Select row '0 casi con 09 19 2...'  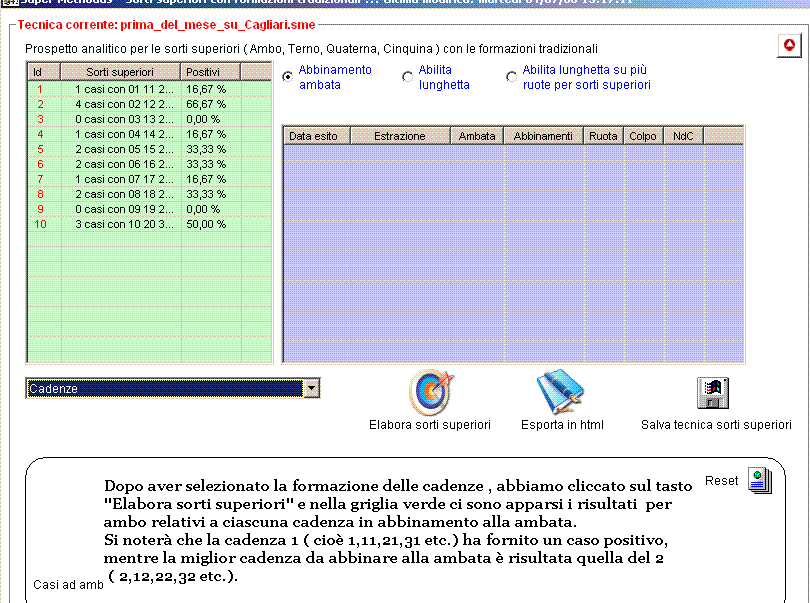[149, 209]
